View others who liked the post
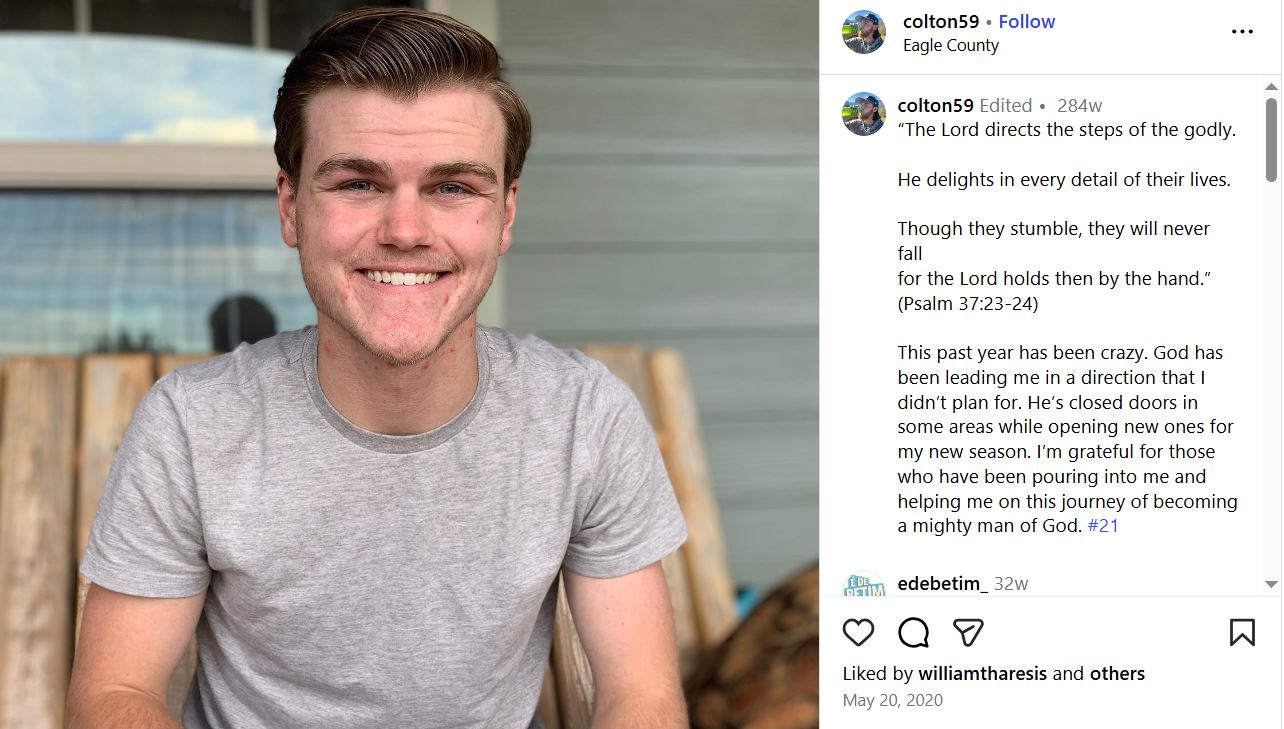The height and width of the screenshot is (729, 1284). pos(1117,673)
